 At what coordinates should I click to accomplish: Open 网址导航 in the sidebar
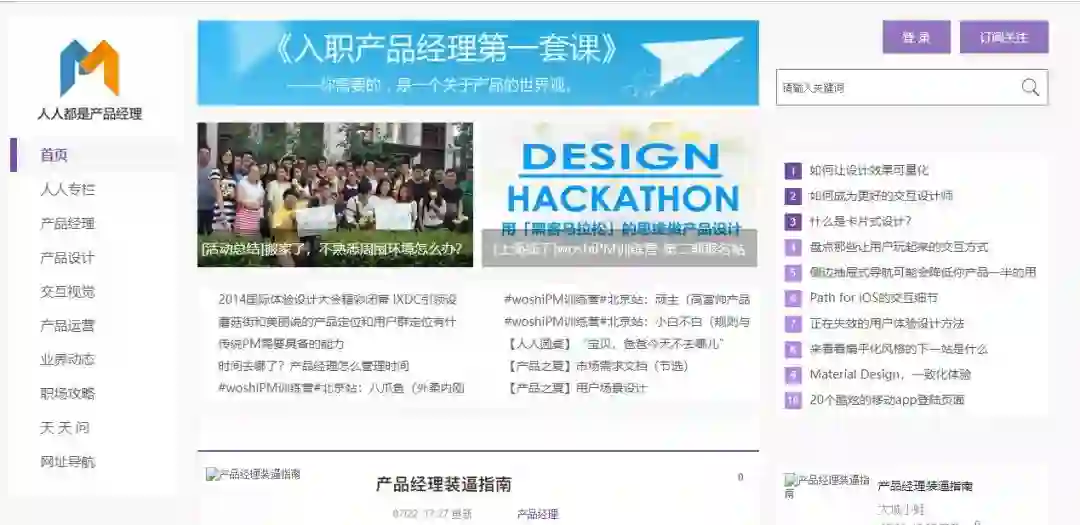point(68,462)
